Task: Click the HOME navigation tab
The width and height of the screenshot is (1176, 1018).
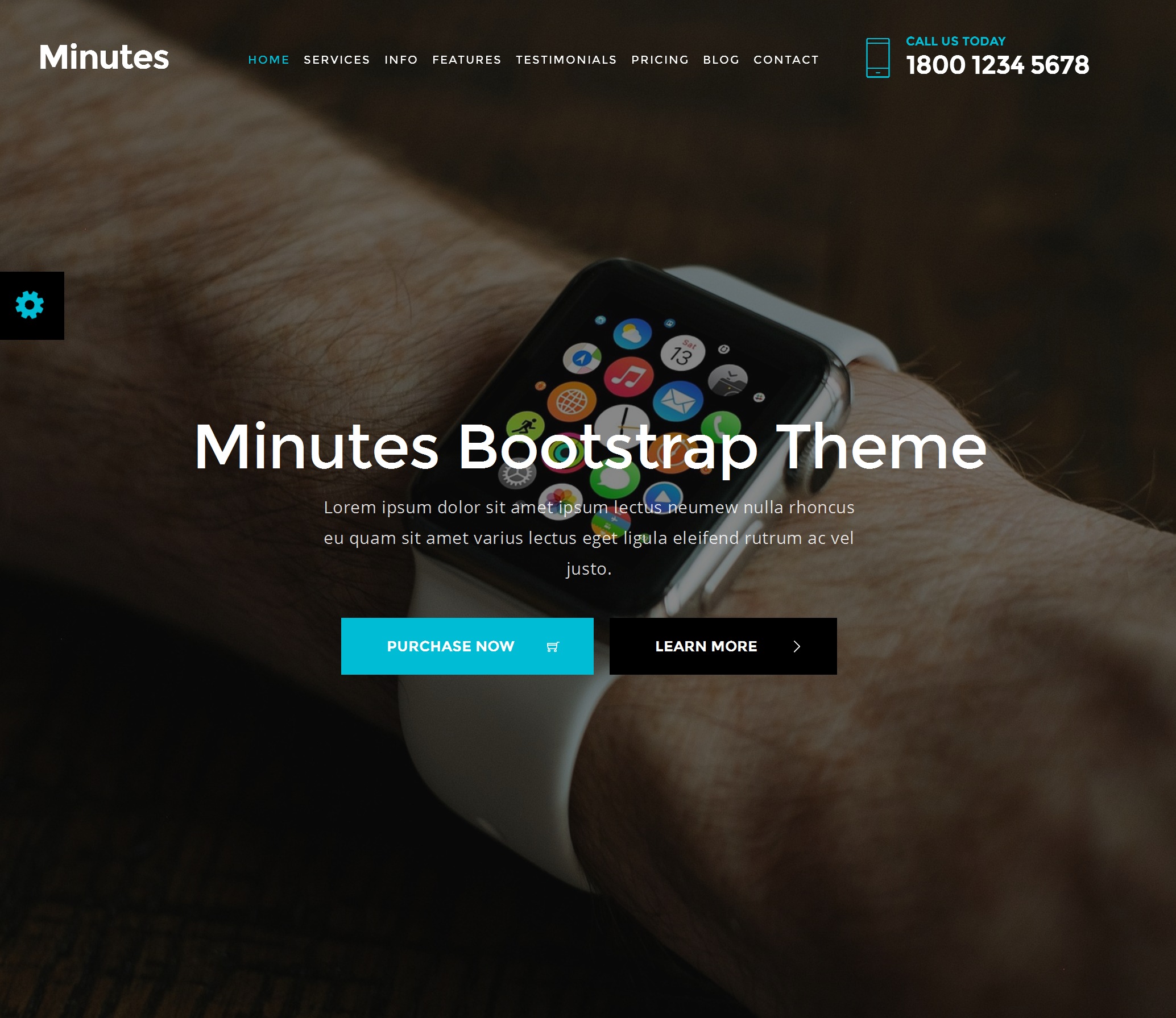Action: [268, 59]
